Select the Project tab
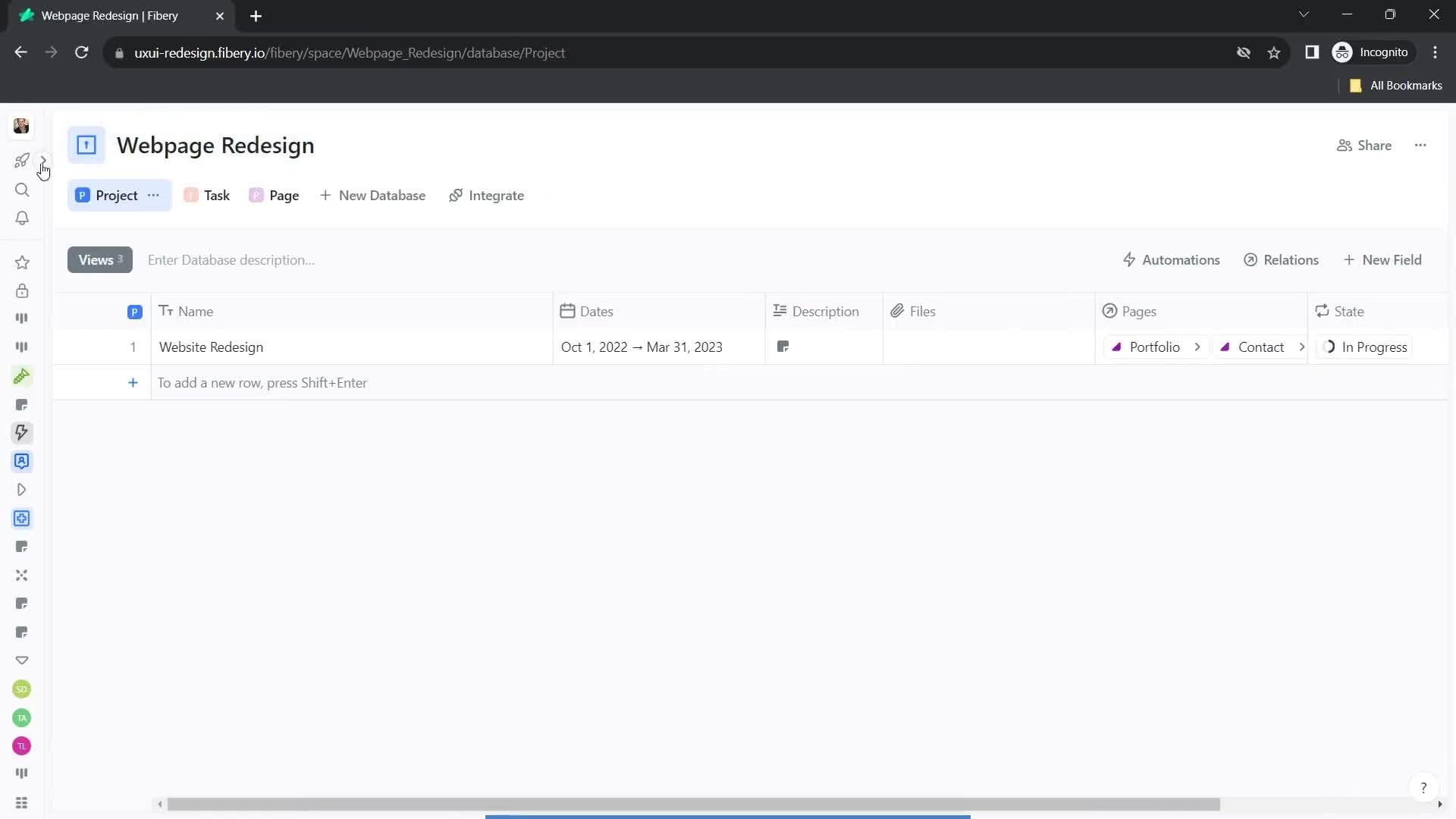 tap(117, 195)
